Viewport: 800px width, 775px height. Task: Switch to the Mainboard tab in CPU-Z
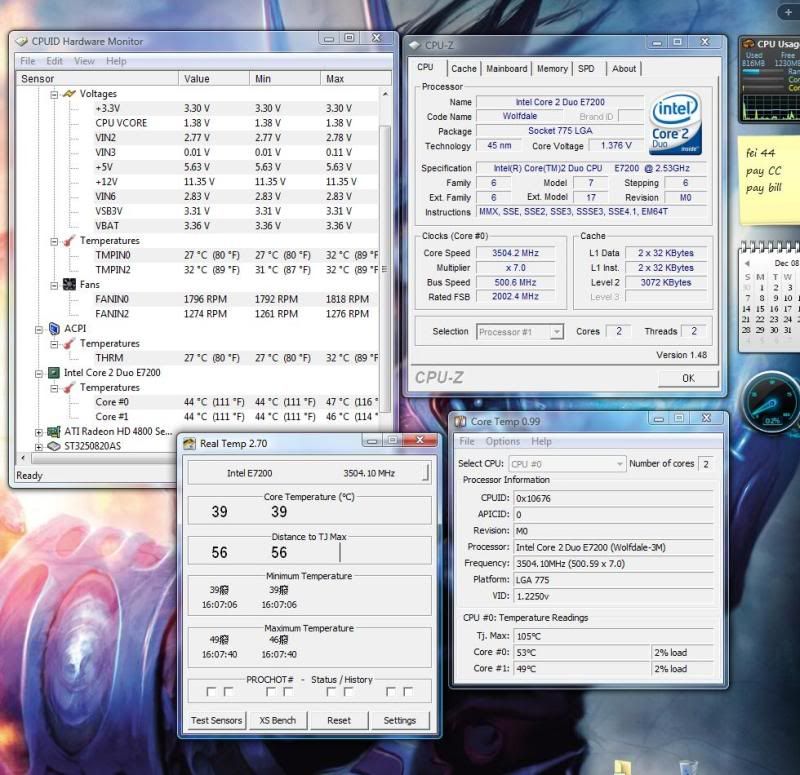[x=506, y=69]
